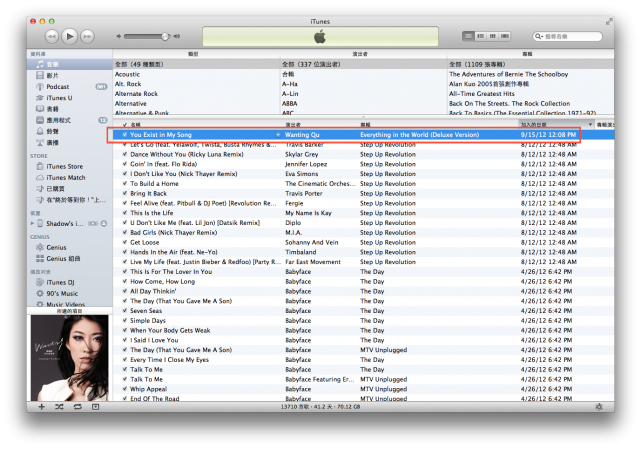Uncheck Goin' In checkbox
The image size is (640, 449).
tap(125, 164)
